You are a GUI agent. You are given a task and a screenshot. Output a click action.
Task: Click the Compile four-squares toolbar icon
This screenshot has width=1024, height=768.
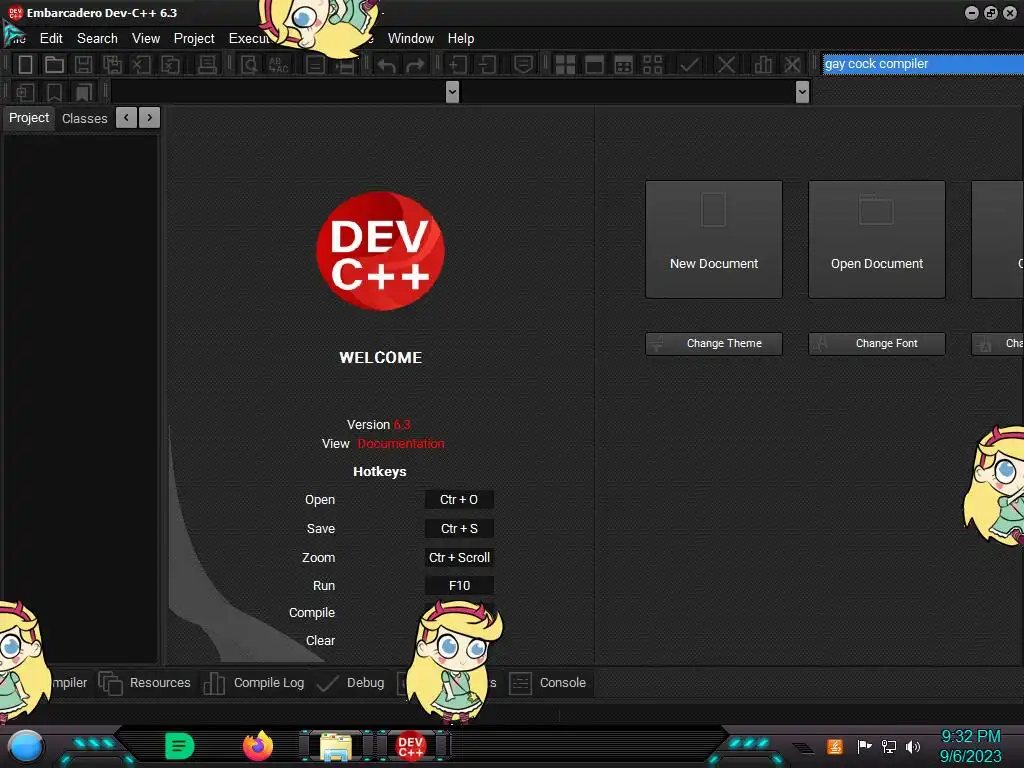click(x=565, y=64)
